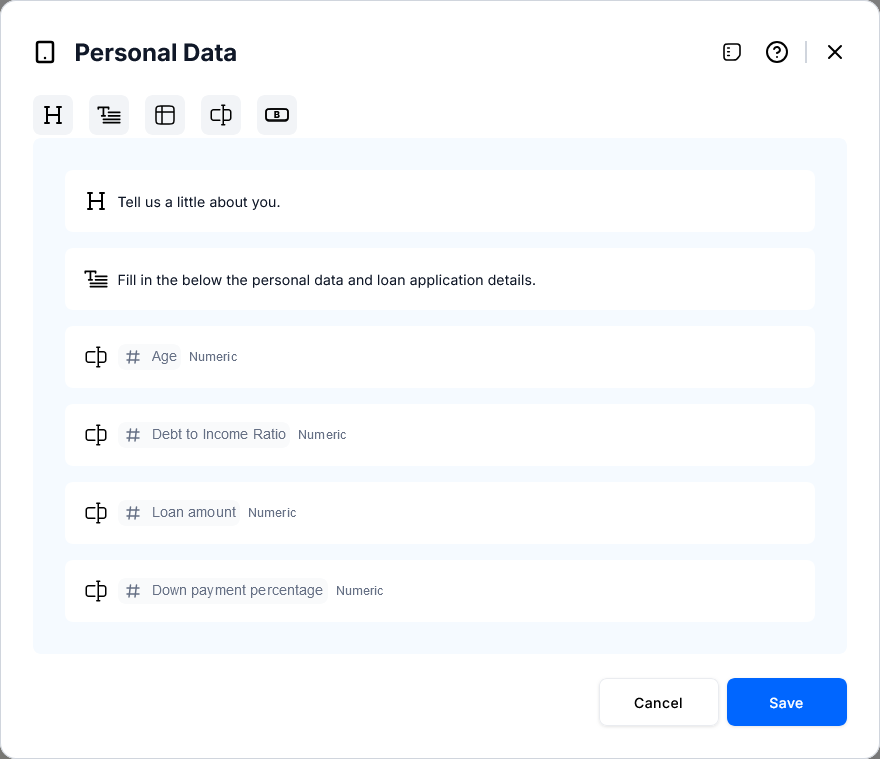The image size is (880, 759).
Task: Add a table element from toolbar
Action: tap(165, 115)
